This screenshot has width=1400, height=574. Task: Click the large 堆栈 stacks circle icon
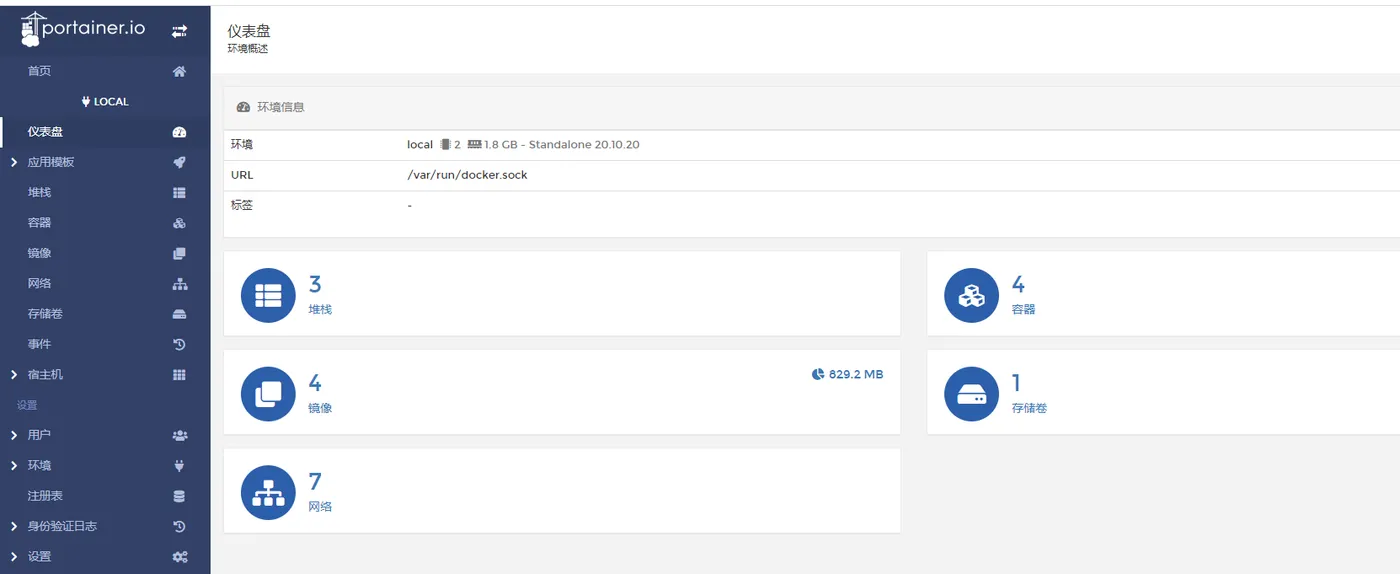268,295
